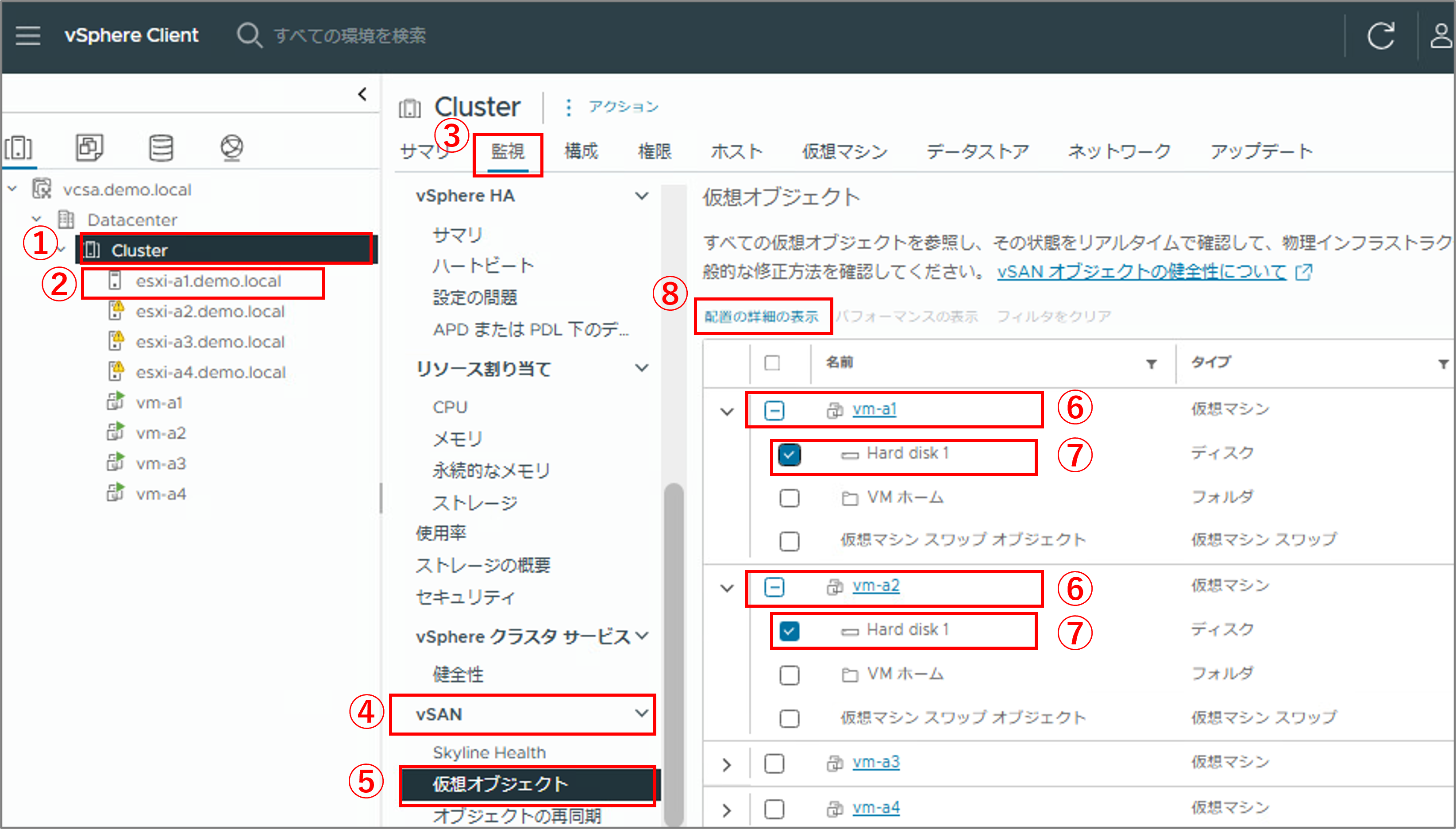This screenshot has width=1456, height=829.
Task: Click the esxi-a1.demo.local host icon
Action: [115, 281]
